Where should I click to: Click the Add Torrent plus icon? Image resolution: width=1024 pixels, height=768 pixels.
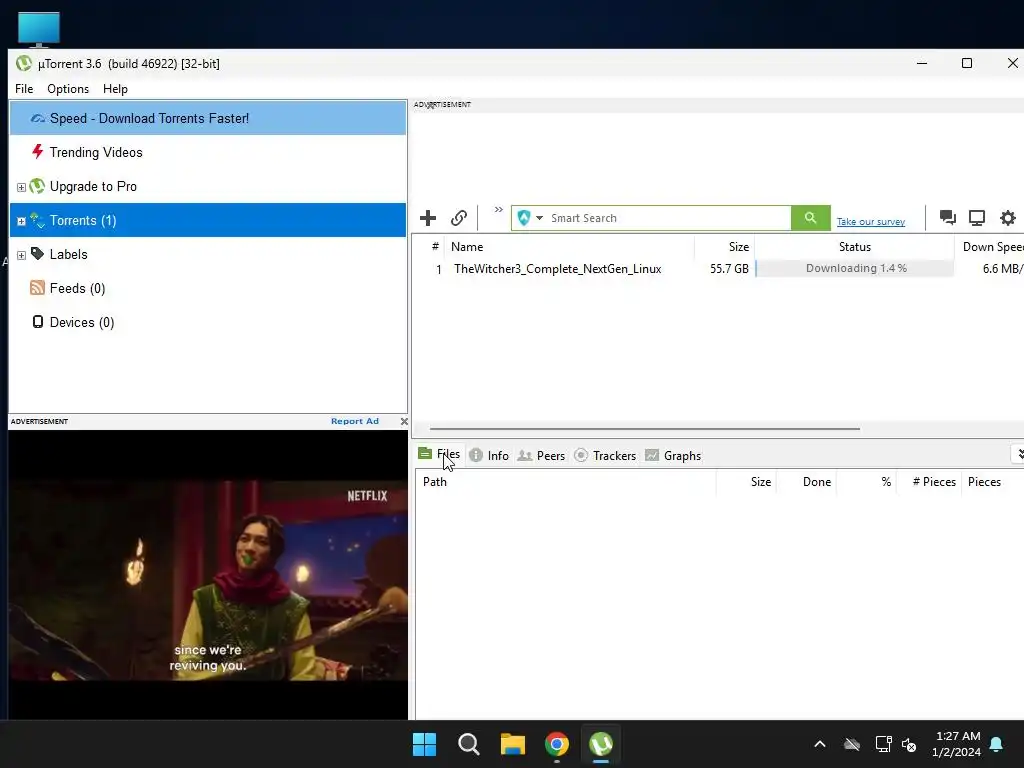428,217
